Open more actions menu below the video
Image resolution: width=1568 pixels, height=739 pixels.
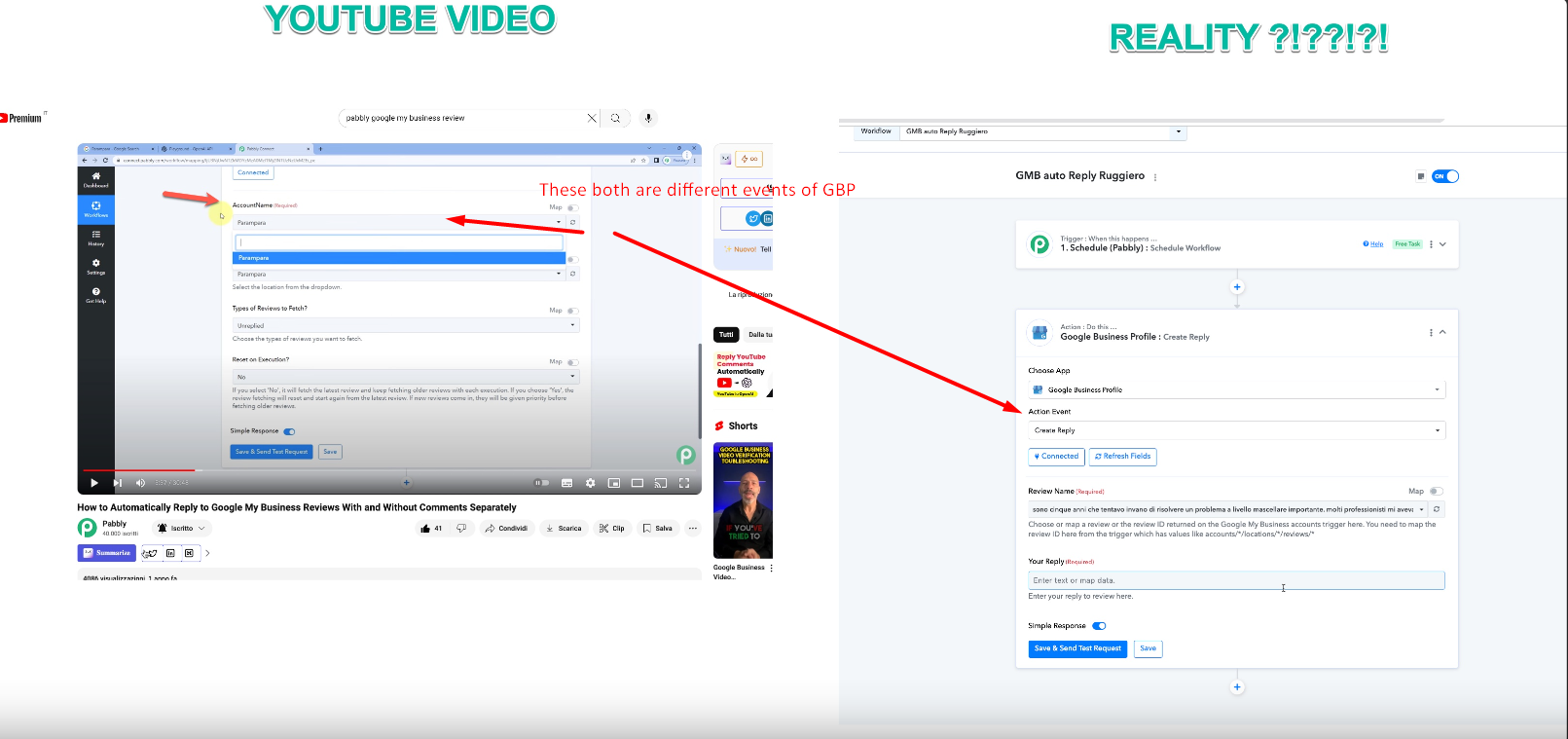point(693,529)
